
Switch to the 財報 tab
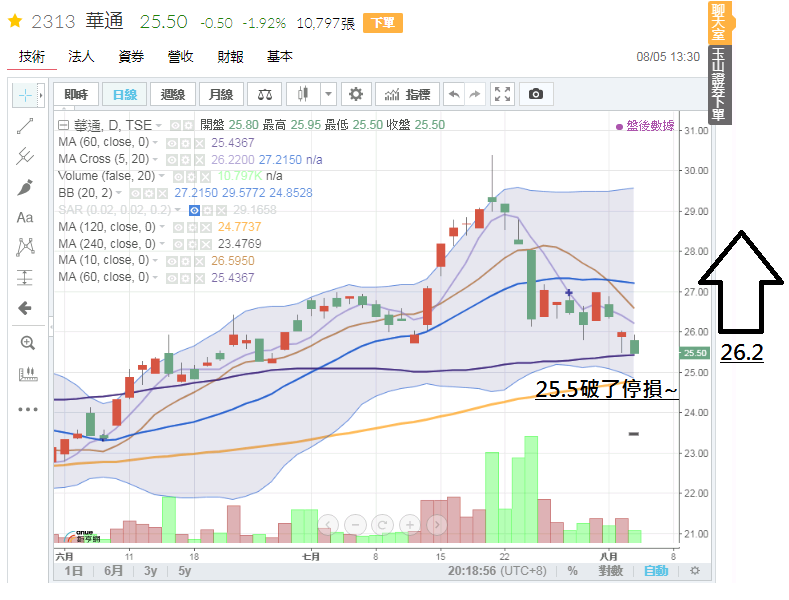tap(230, 56)
